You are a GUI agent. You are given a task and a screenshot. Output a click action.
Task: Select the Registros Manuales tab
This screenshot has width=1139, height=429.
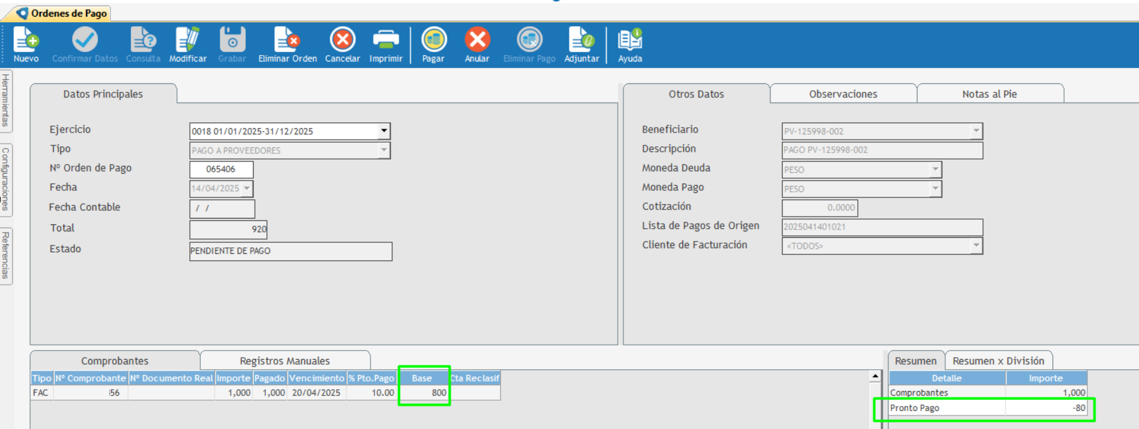[x=284, y=361]
